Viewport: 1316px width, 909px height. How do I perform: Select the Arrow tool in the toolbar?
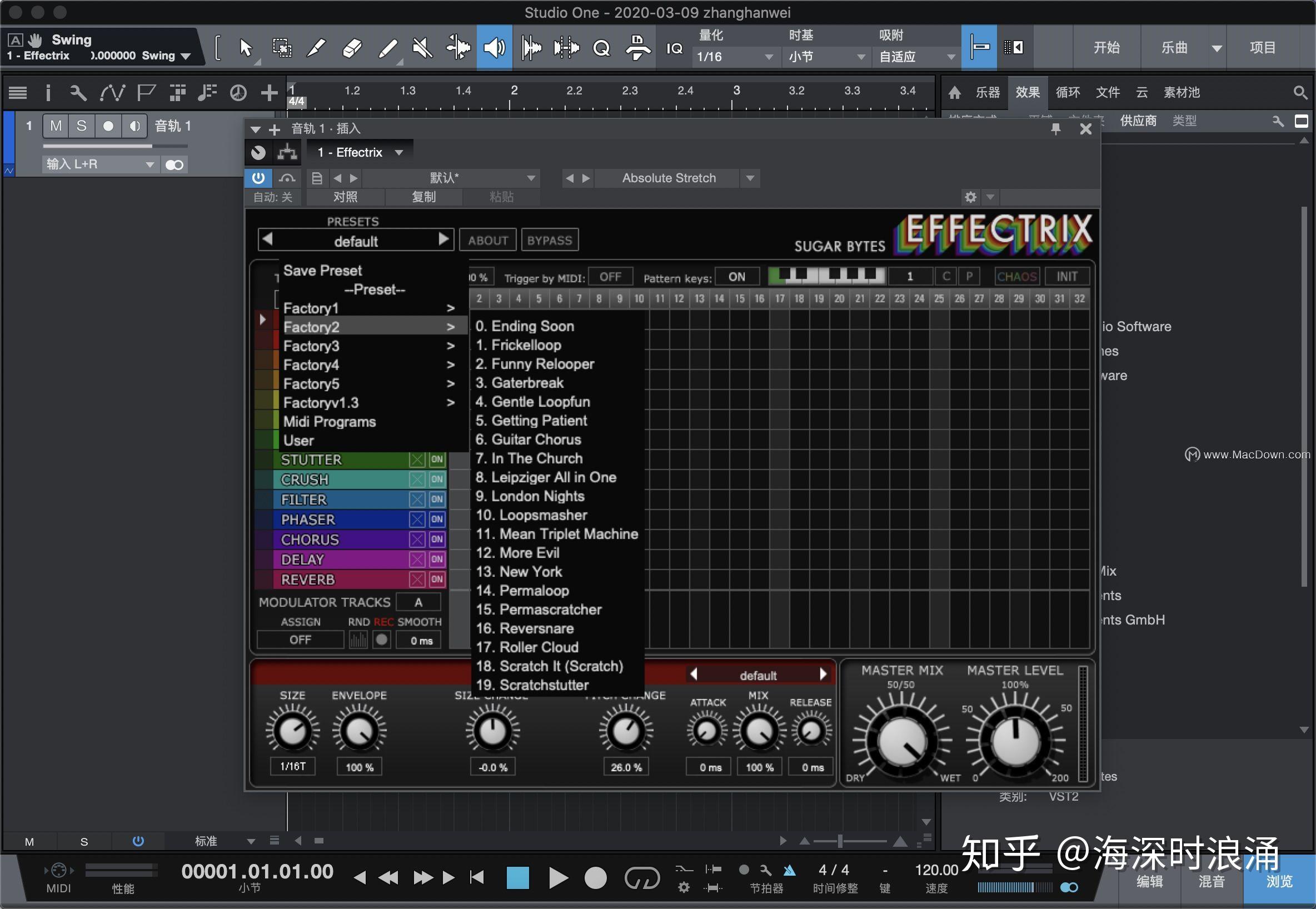pyautogui.click(x=247, y=48)
